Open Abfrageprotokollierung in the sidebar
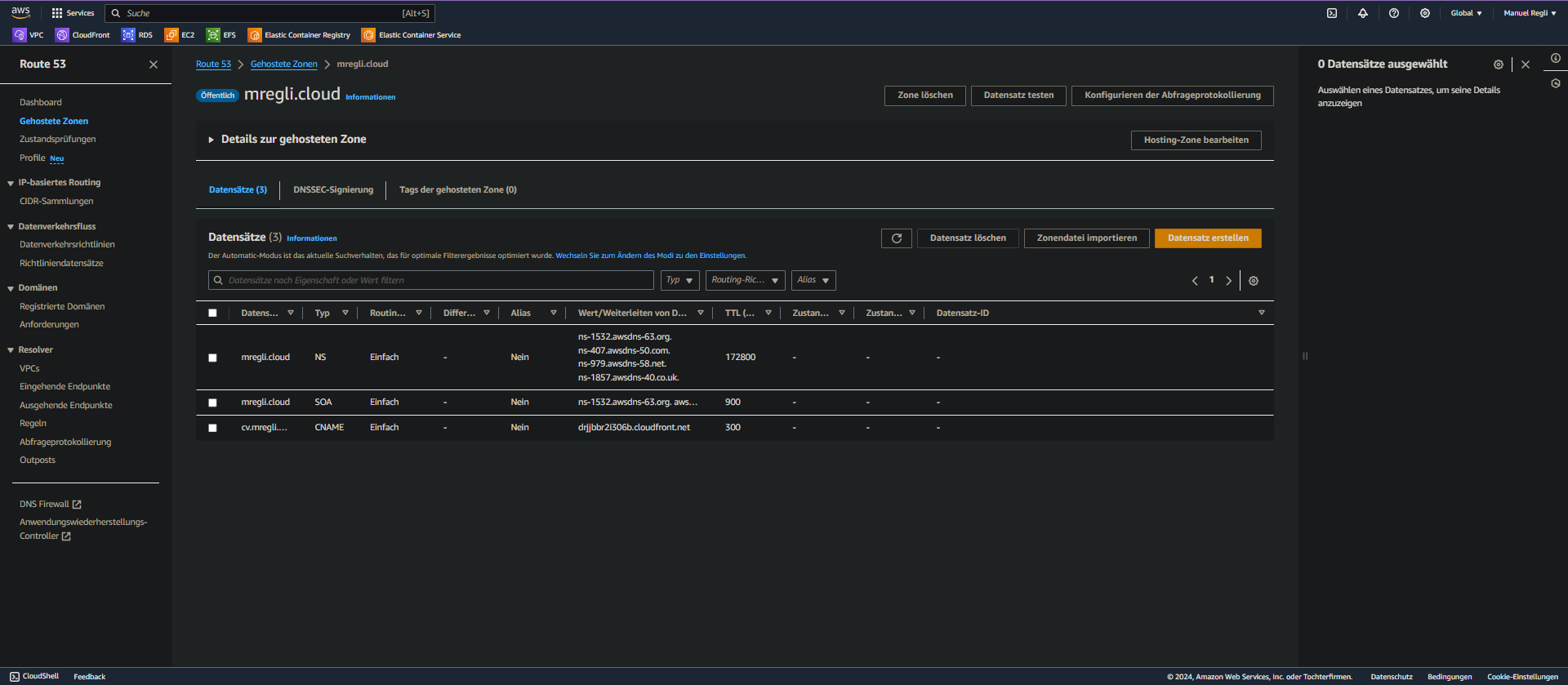The image size is (1568, 685). 65,443
